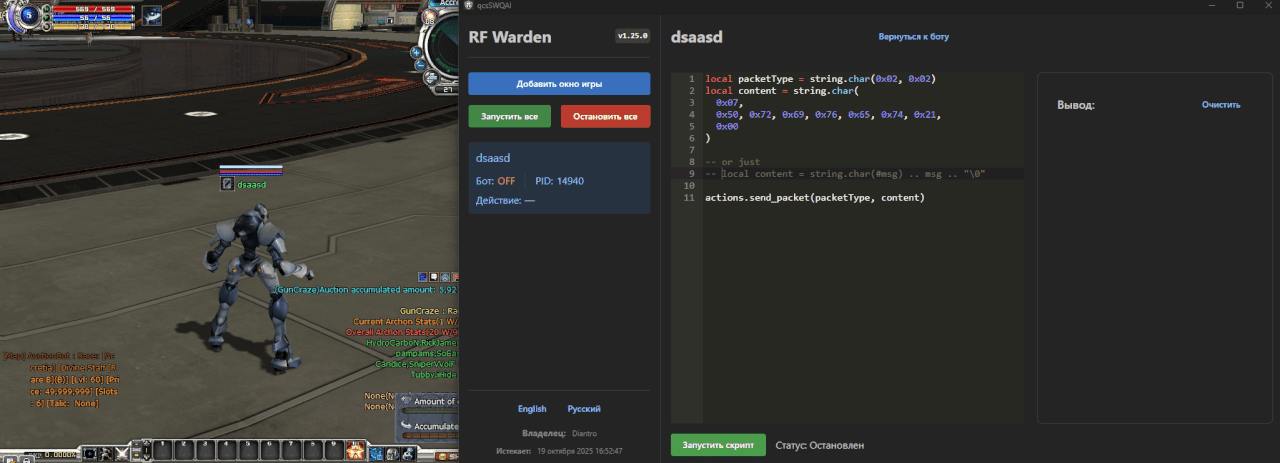Viewport: 1280px width, 463px height.
Task: Select the dsaasd client card
Action: click(x=559, y=178)
